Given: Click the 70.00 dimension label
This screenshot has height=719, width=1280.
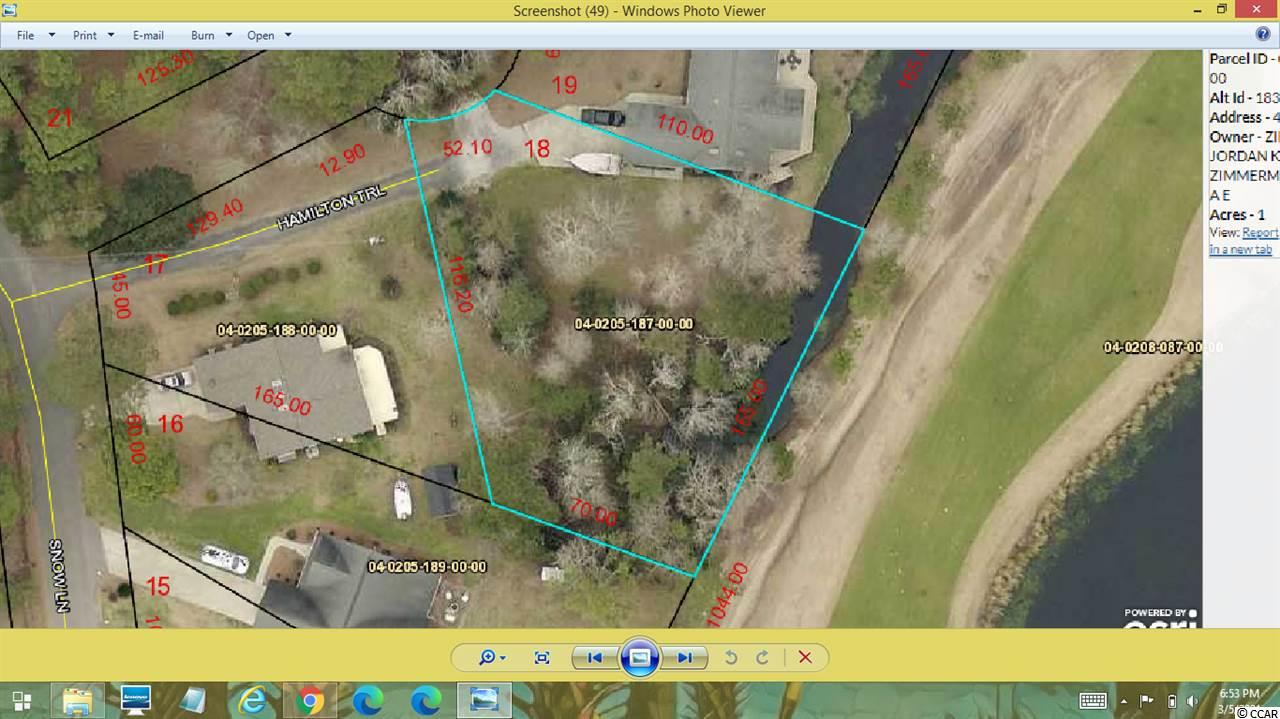Looking at the screenshot, I should click(592, 513).
